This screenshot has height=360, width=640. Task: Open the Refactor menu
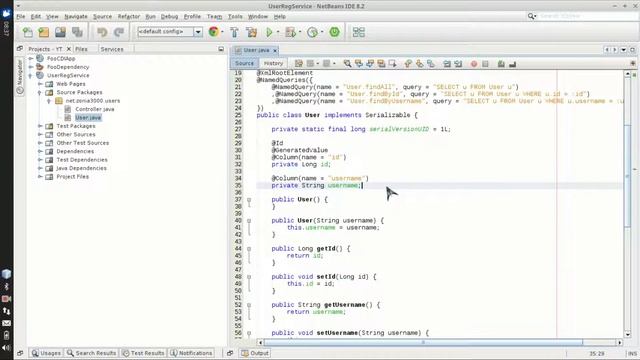click(129, 16)
